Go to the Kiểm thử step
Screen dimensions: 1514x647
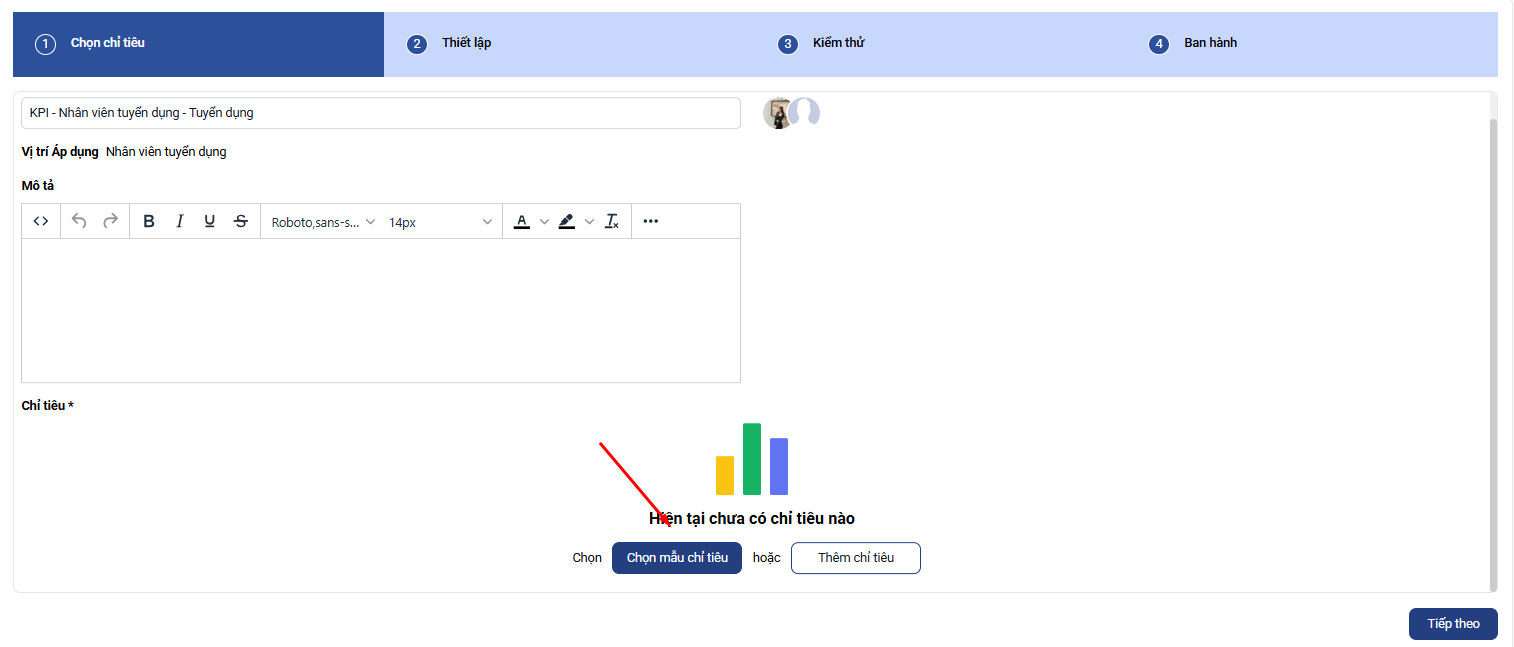[x=838, y=43]
